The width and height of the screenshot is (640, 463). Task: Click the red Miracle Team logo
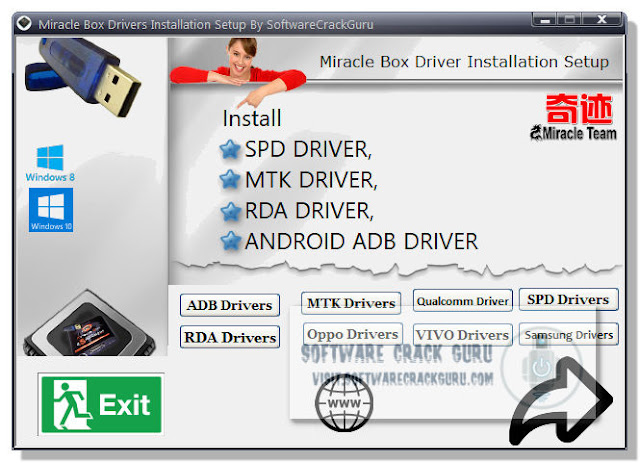point(574,118)
